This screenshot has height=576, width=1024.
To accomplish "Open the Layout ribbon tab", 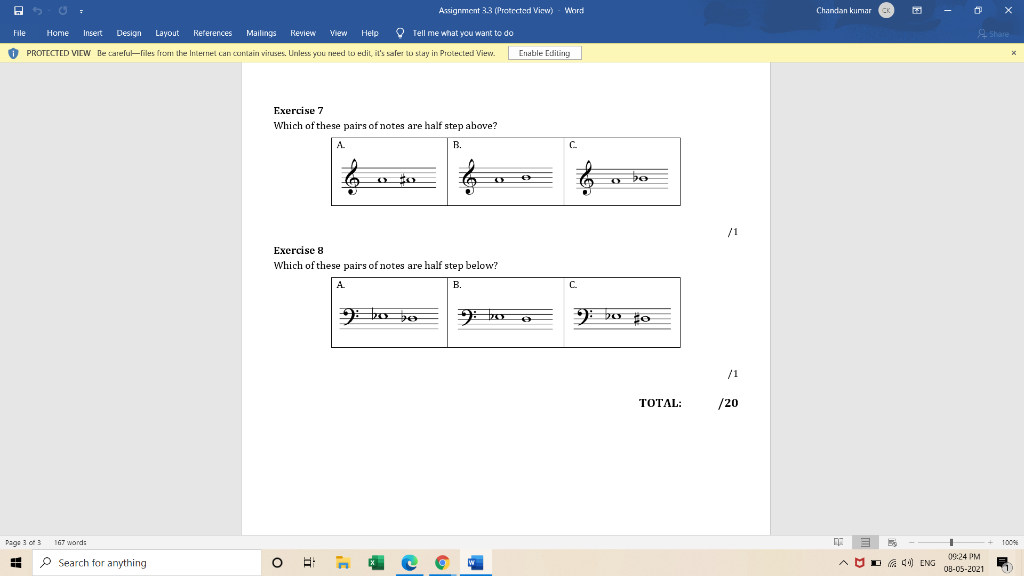I will 167,33.
